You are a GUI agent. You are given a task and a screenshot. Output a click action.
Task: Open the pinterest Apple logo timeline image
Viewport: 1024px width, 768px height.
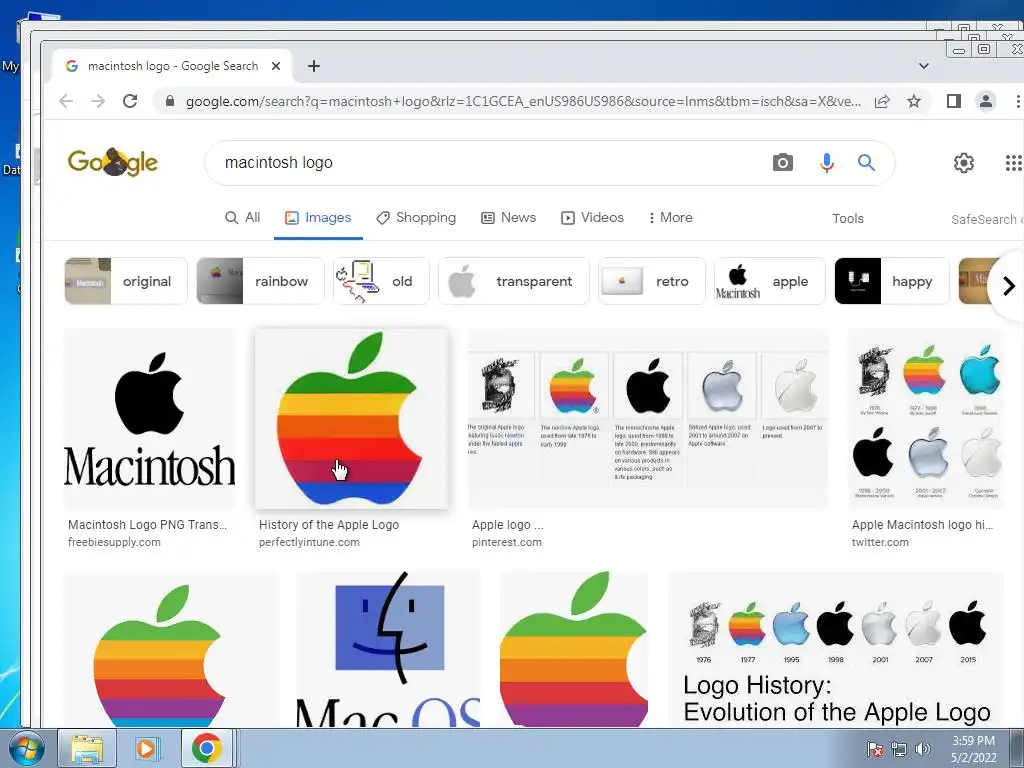click(x=648, y=419)
